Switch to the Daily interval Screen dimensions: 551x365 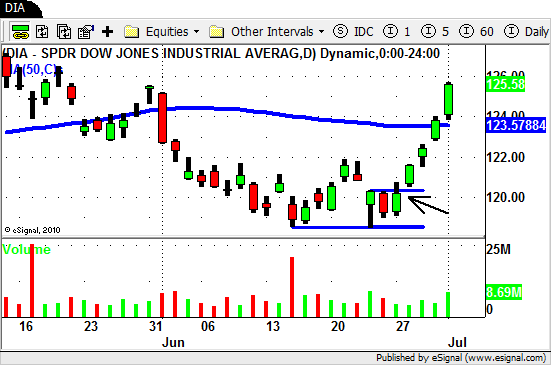tap(526, 32)
